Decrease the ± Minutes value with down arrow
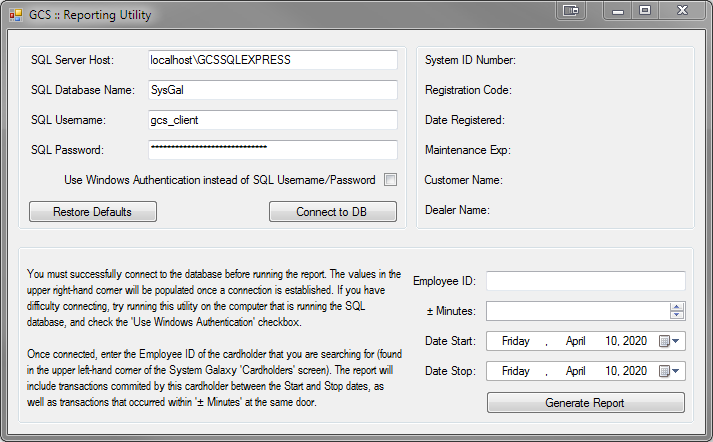This screenshot has width=713, height=442. coord(677,315)
